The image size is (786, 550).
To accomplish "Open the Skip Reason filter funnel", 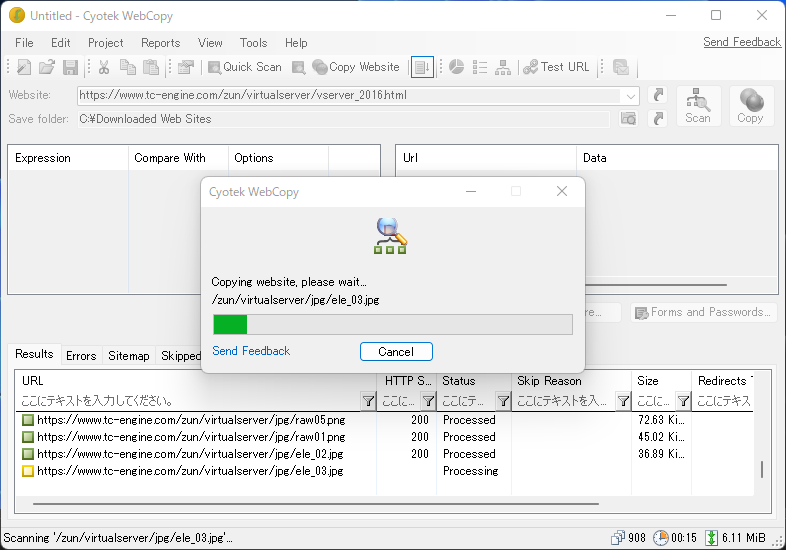I will coord(624,401).
